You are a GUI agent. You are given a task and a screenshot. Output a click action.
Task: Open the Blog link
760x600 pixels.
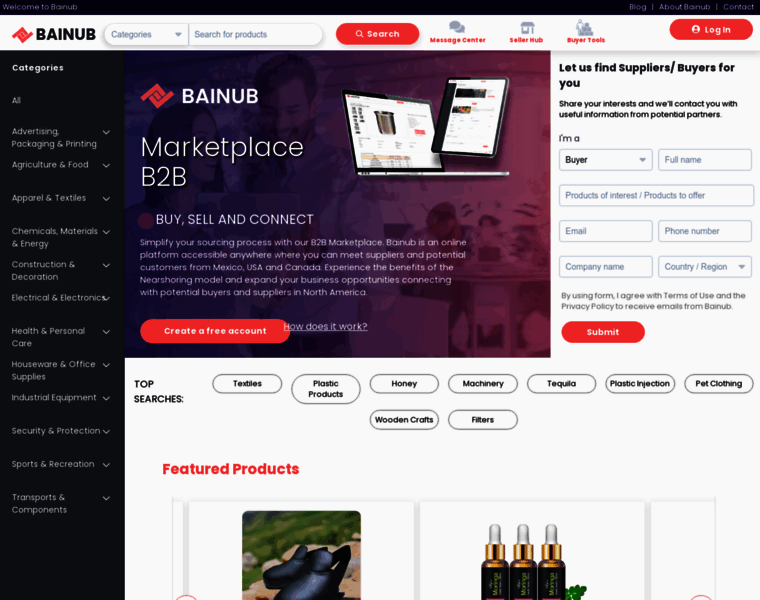point(637,7)
